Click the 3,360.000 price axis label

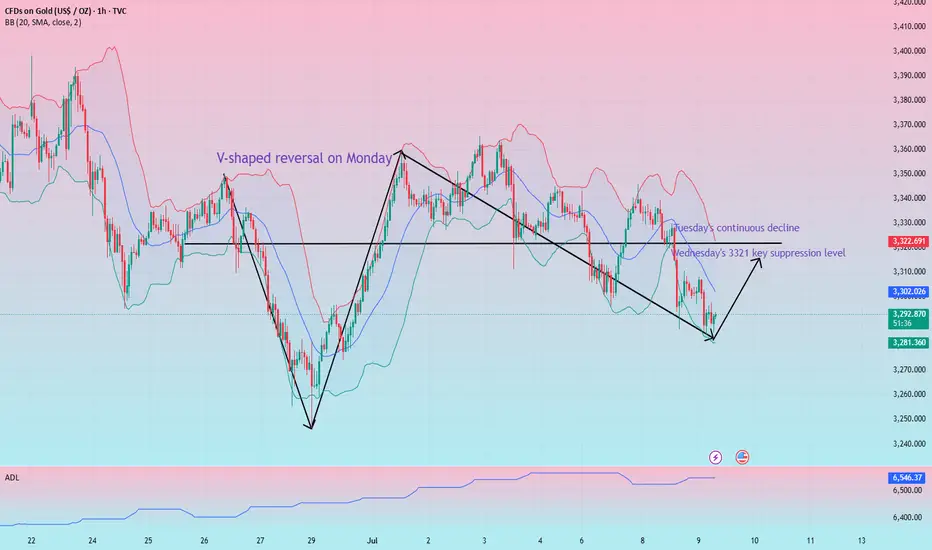pos(909,149)
